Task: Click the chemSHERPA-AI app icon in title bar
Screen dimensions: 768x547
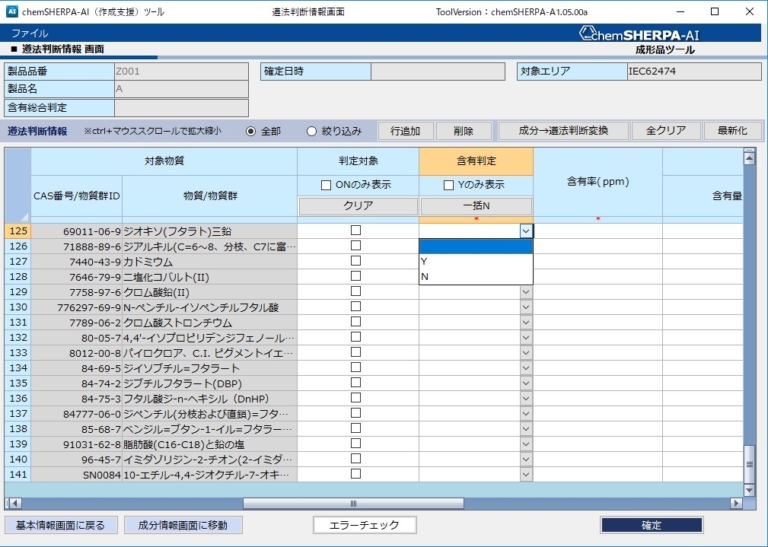Action: click(12, 11)
